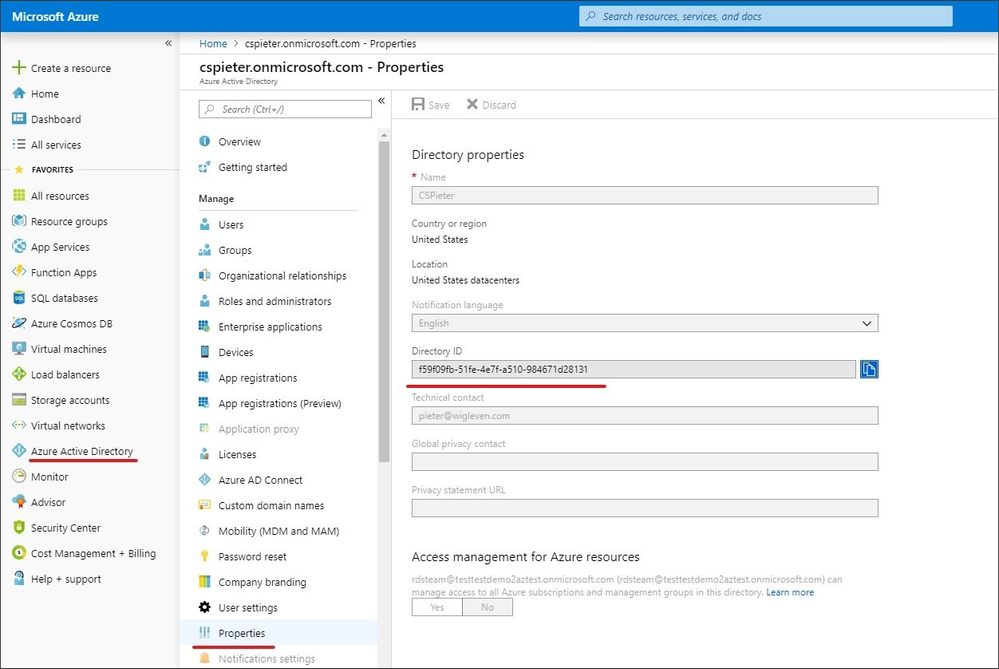
Task: Collapse the Azure AD blade menu
Action: (382, 101)
